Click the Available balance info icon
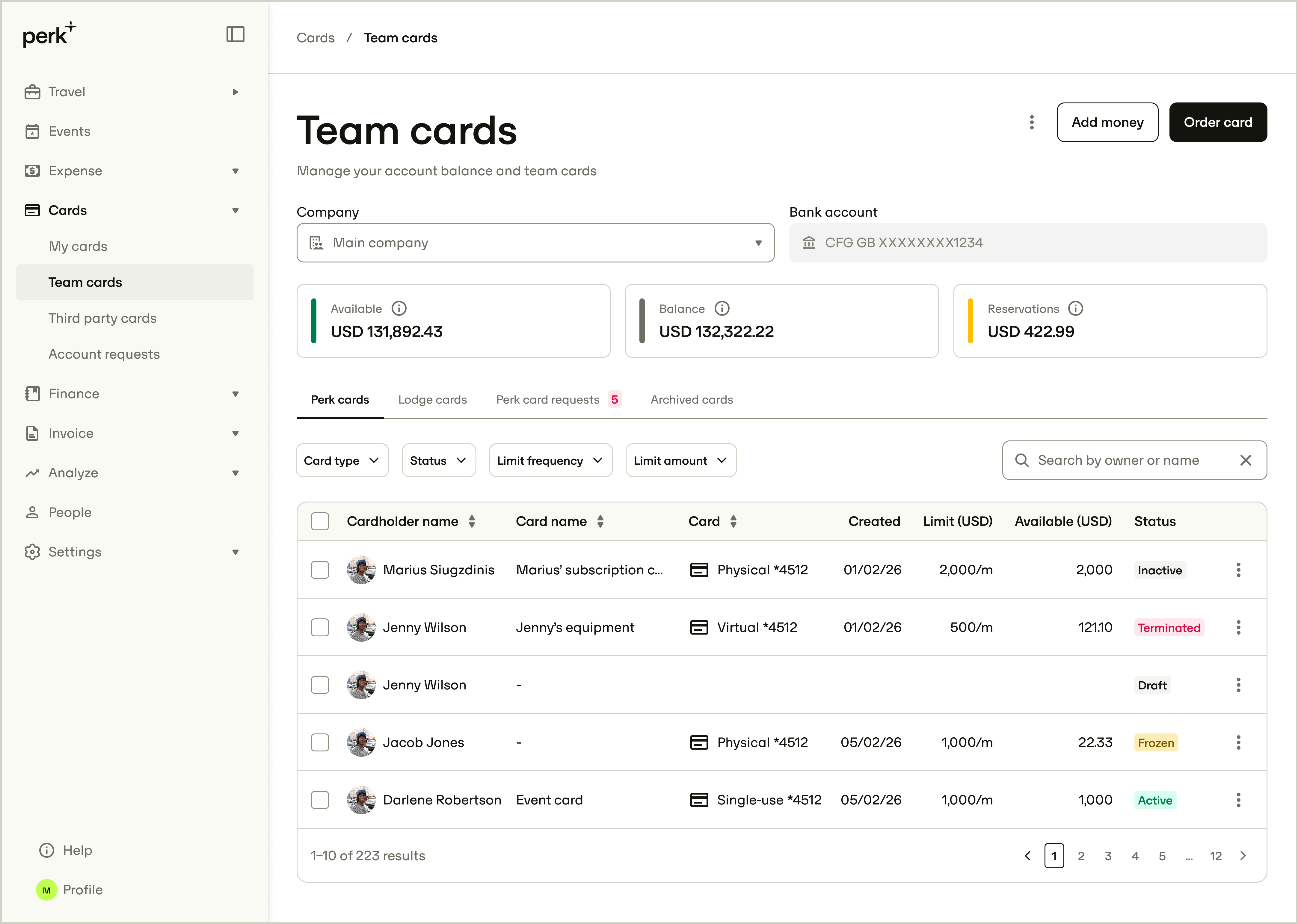This screenshot has width=1298, height=924. click(x=399, y=308)
